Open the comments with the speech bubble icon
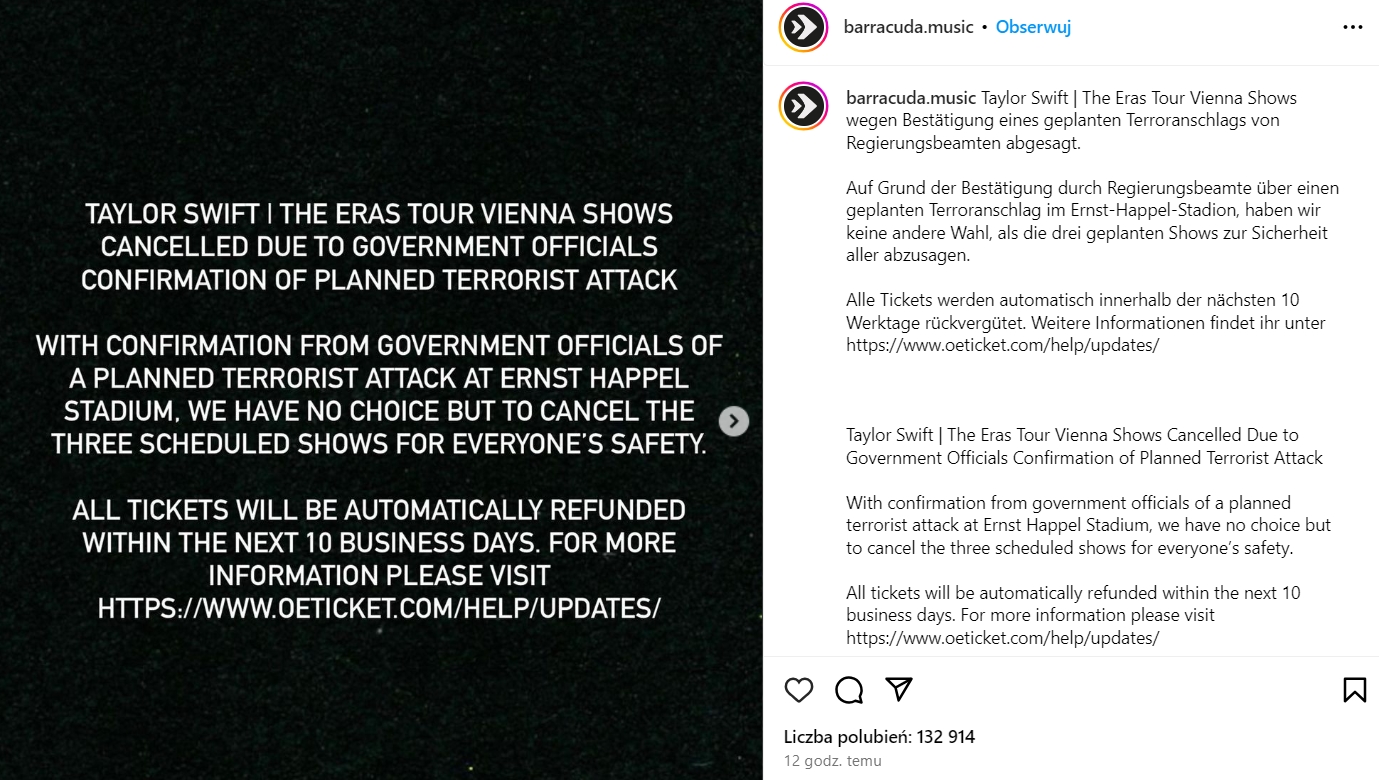This screenshot has height=780, width=1379. 848,690
